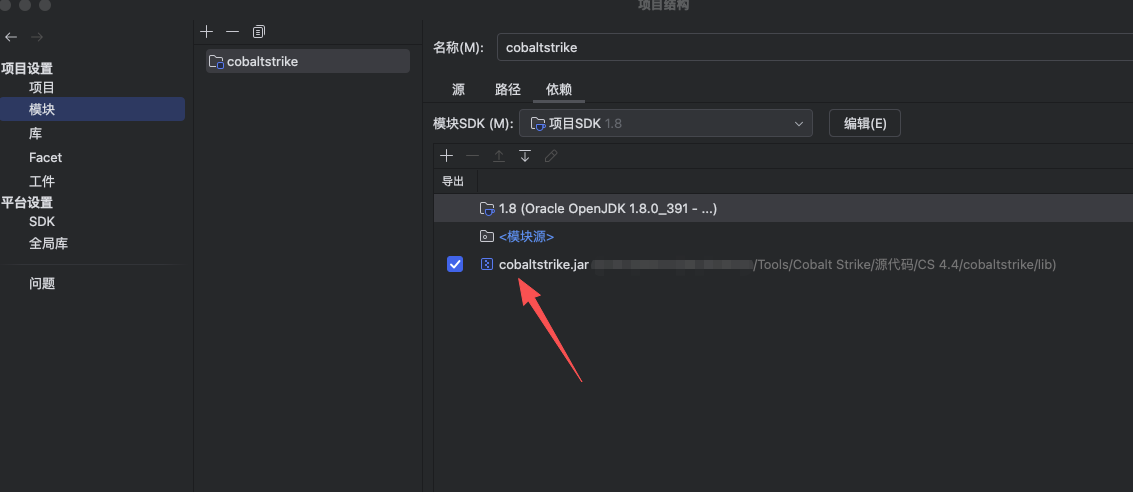Click the back navigation arrow
The width and height of the screenshot is (1133, 492).
point(11,37)
